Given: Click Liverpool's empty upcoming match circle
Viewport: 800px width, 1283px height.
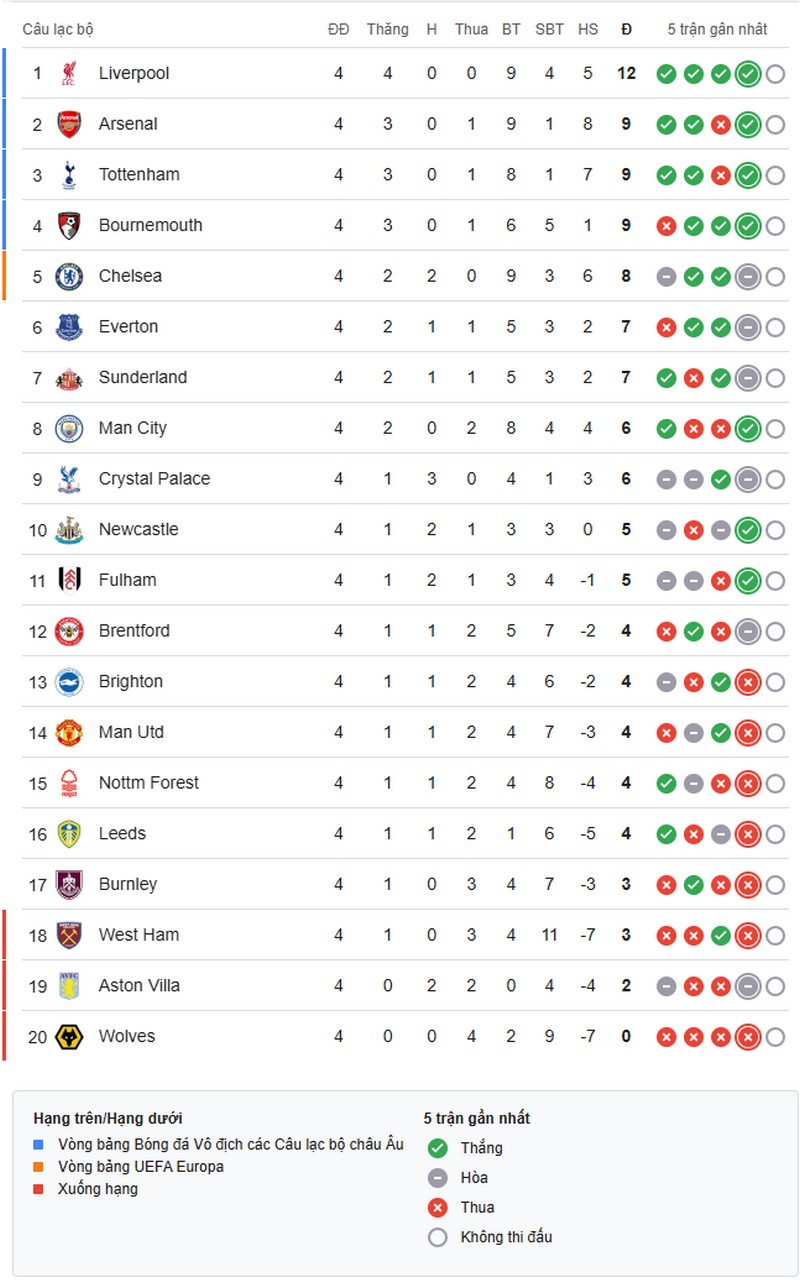Looking at the screenshot, I should (775, 74).
